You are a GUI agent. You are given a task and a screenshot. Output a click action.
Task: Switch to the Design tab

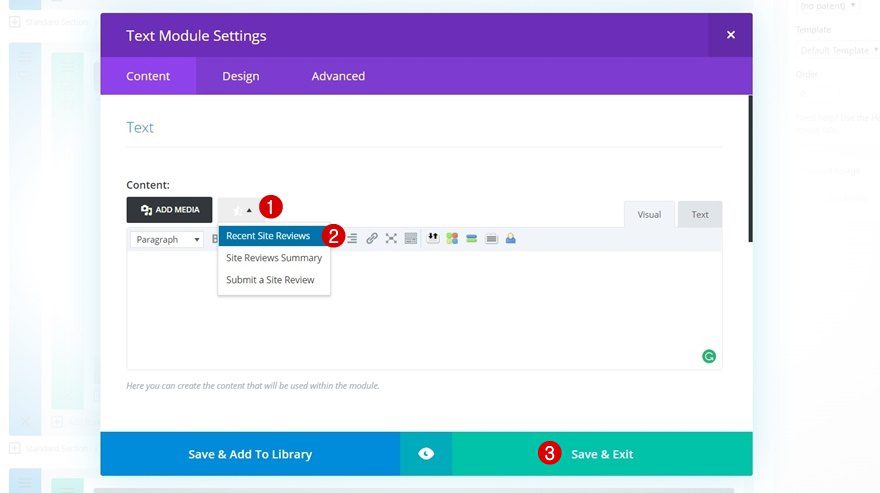click(x=240, y=76)
